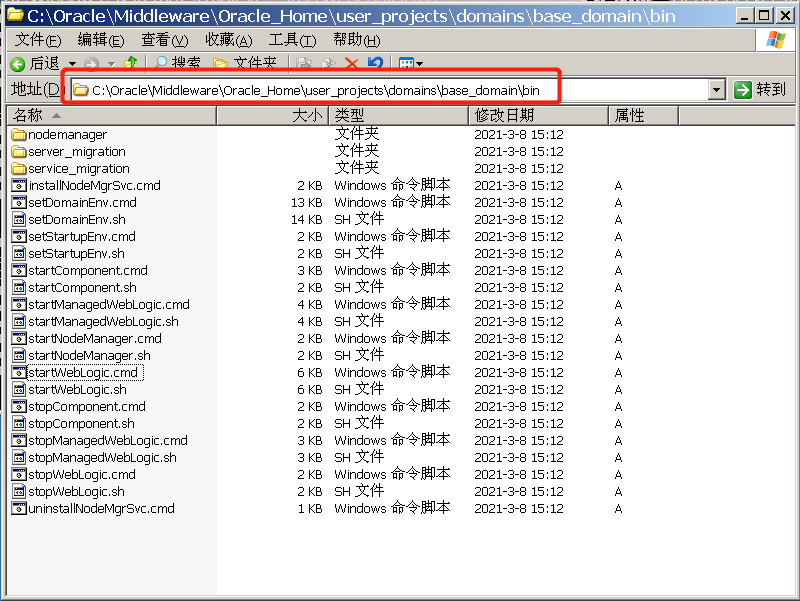
Task: Select file name stopWebLogic.cmd
Action: 82,474
